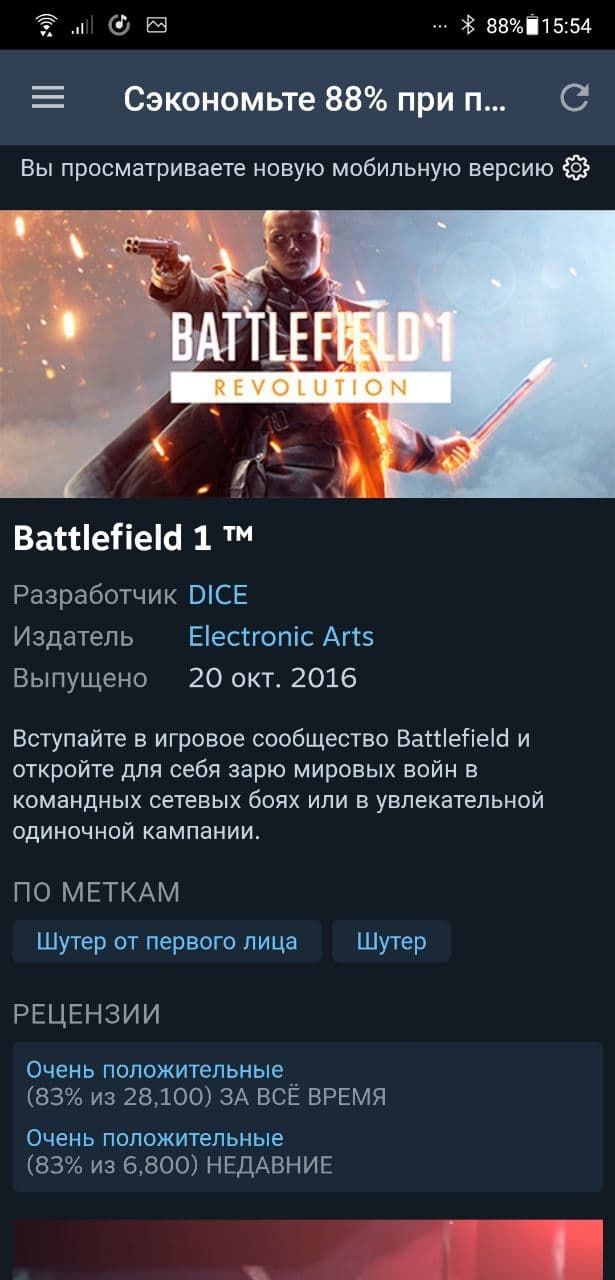View recent 'Очень положительные' reviews
This screenshot has height=1280, width=615.
[155, 1138]
